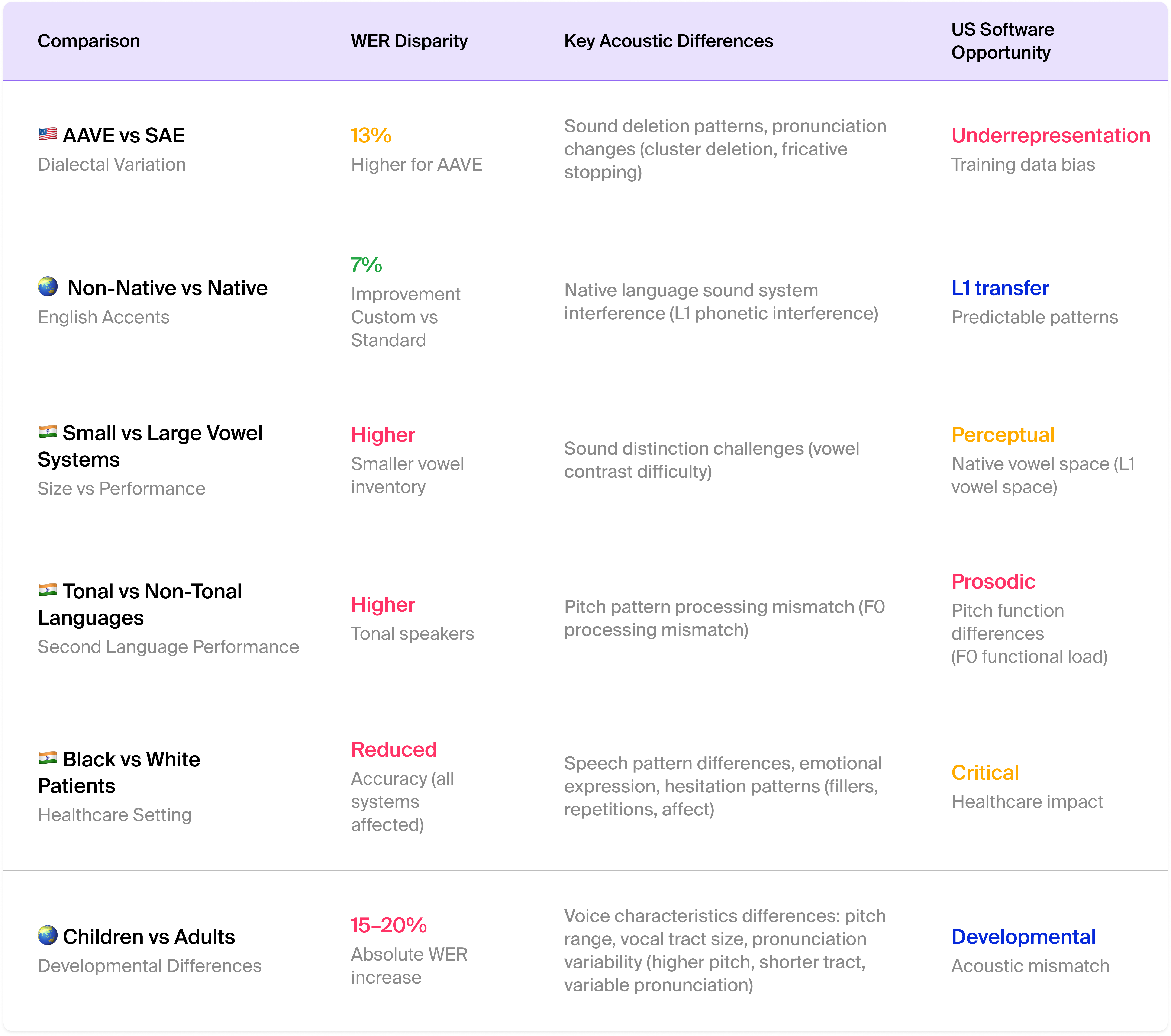Click the 15–20% absolute WER value
This screenshot has height=1036, width=1171.
click(388, 925)
